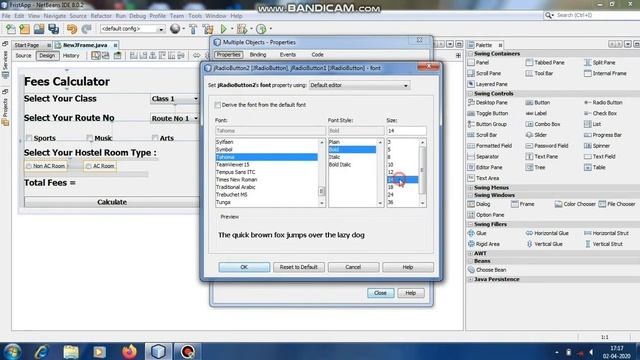Viewport: 640px width, 360px height.
Task: Click the New Project toolbar icon
Action: [x=24, y=29]
